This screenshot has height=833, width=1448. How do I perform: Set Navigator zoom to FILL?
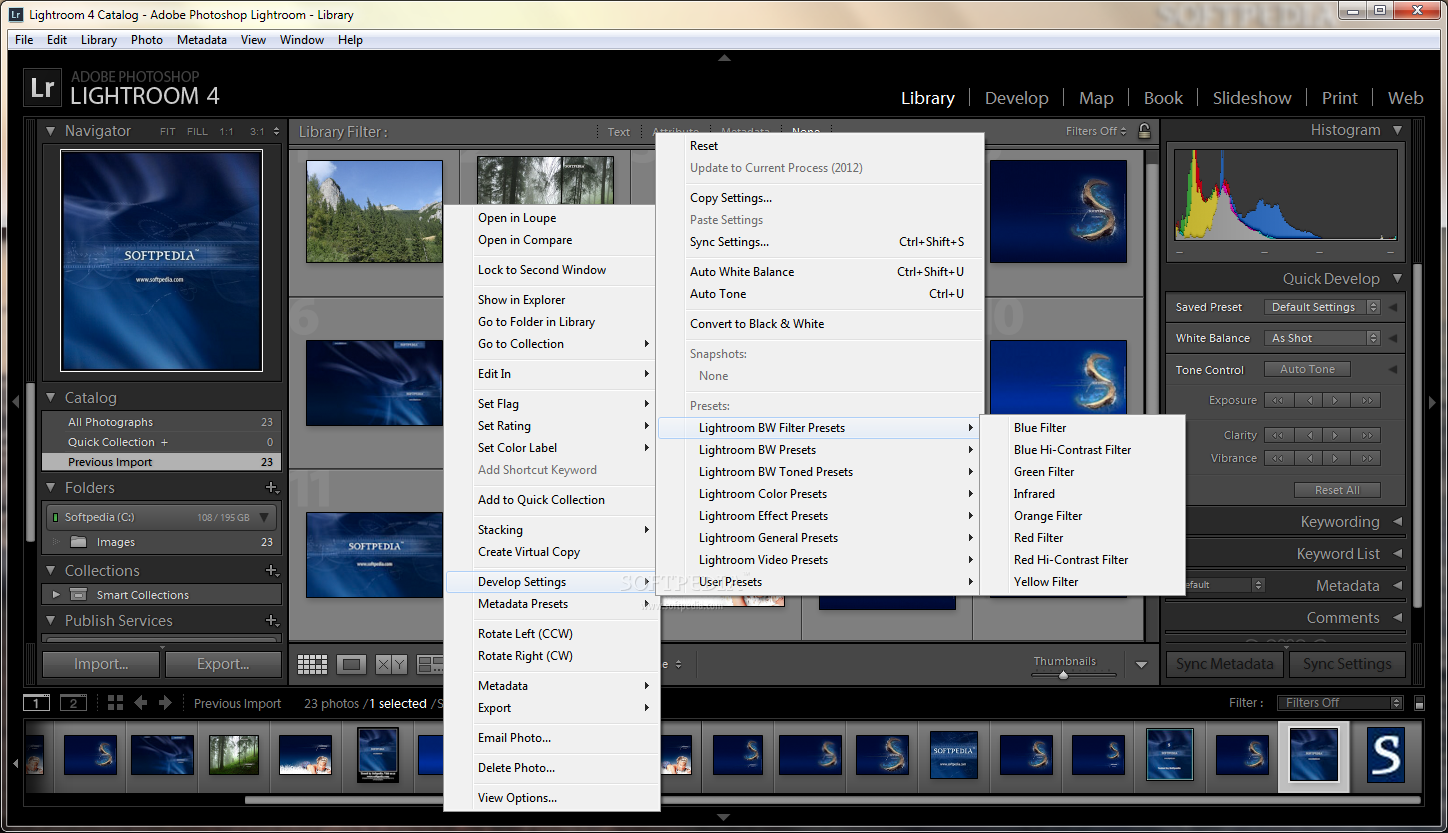pyautogui.click(x=197, y=131)
